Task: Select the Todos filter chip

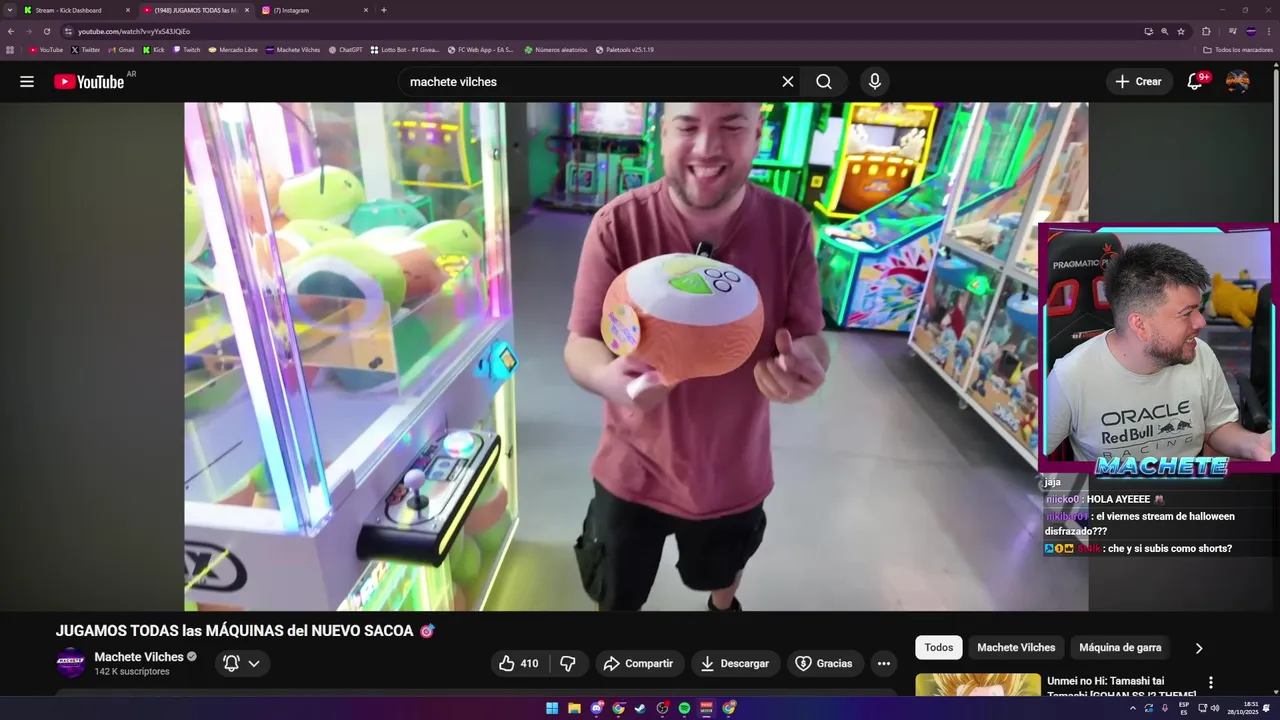Action: [939, 648]
